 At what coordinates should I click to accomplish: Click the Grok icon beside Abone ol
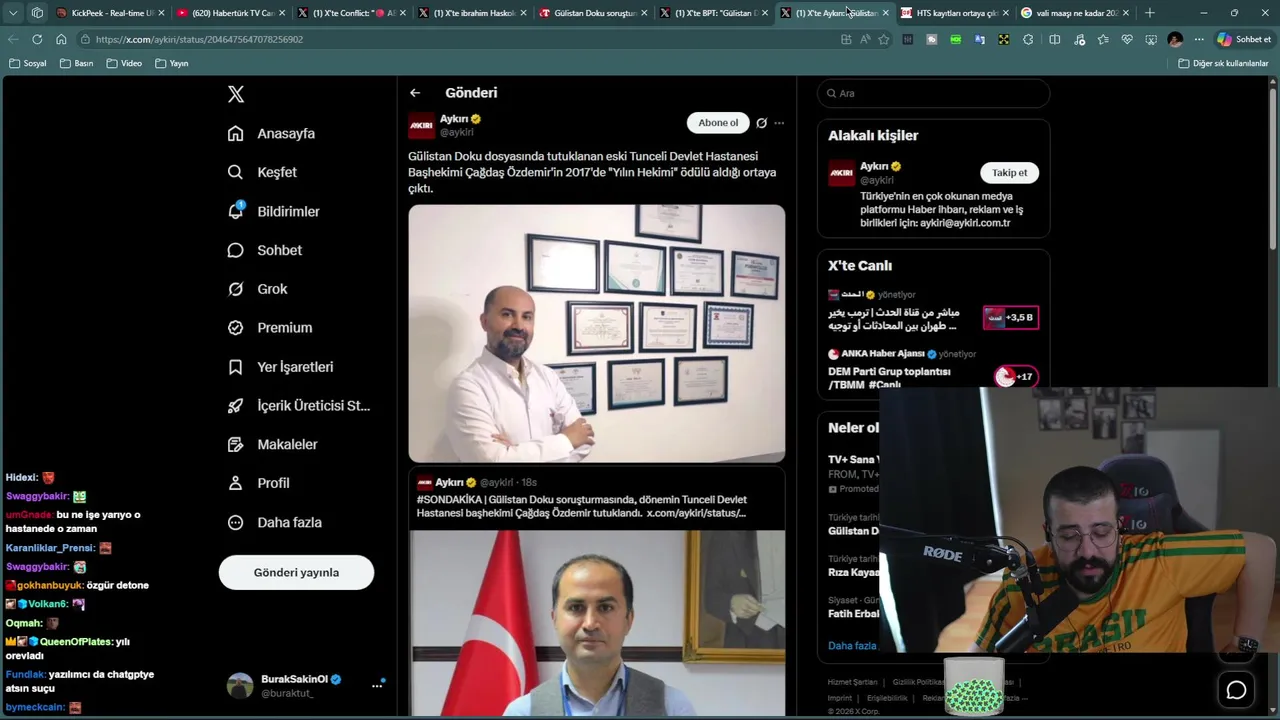(x=761, y=123)
